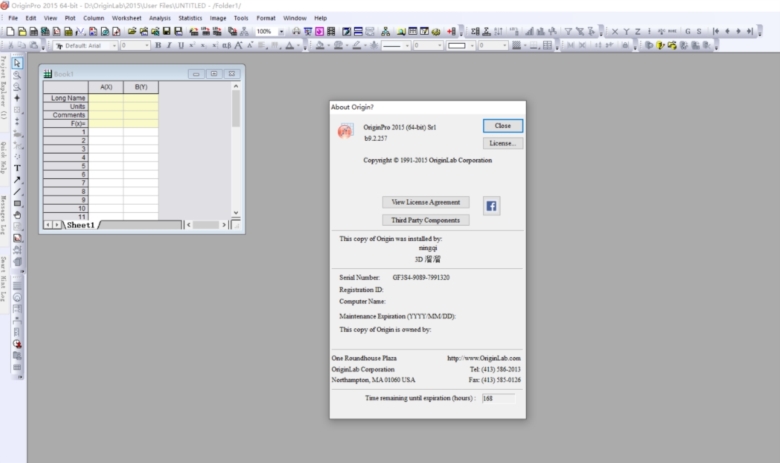The width and height of the screenshot is (780, 463).
Task: Click the Serial Number value text
Action: 421,278
